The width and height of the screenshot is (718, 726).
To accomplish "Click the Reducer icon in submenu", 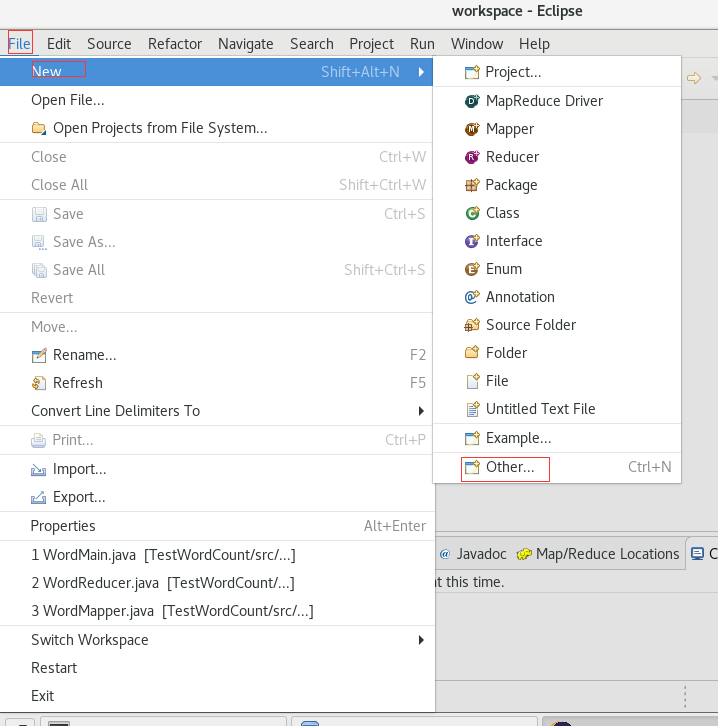I will coord(472,157).
